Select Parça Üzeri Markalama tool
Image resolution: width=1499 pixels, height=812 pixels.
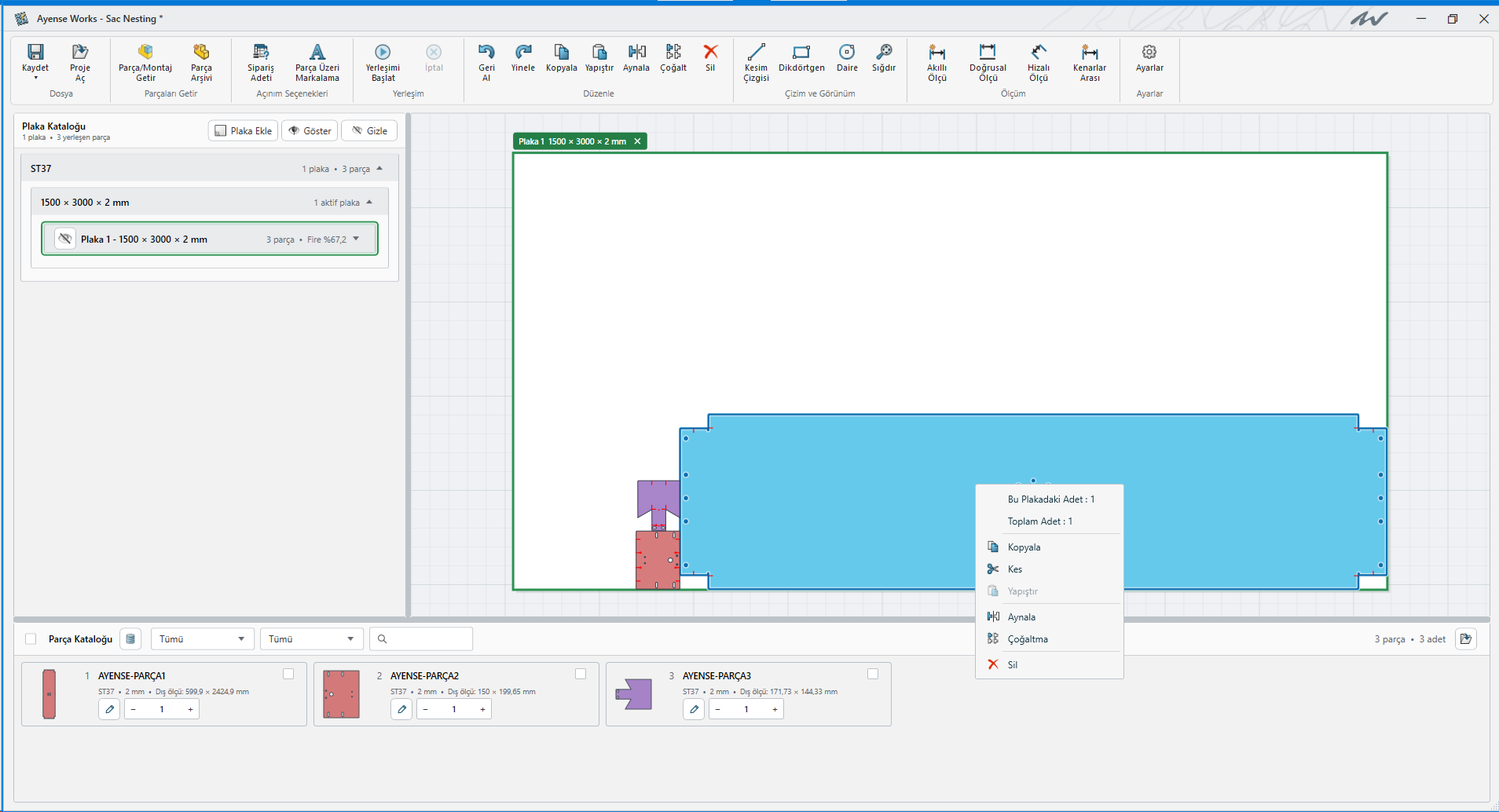317,62
